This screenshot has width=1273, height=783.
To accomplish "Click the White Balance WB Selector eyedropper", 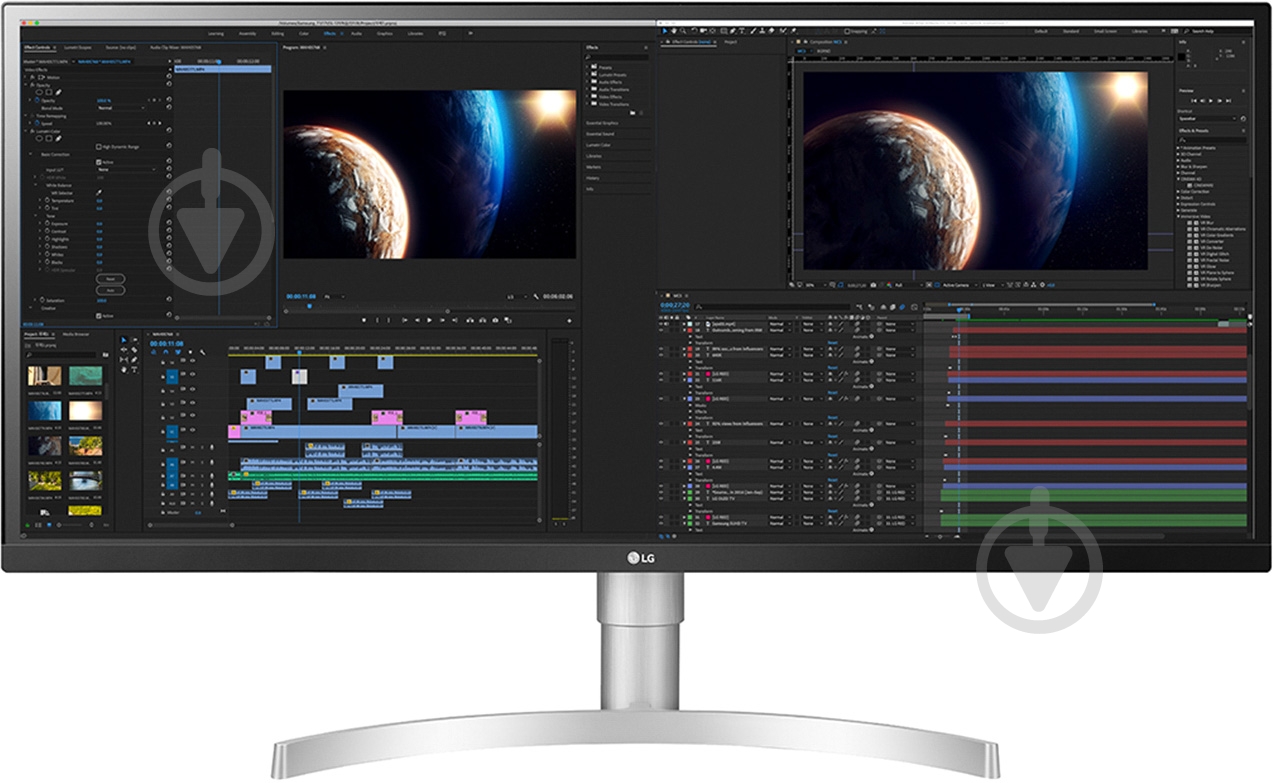I will click(99, 191).
